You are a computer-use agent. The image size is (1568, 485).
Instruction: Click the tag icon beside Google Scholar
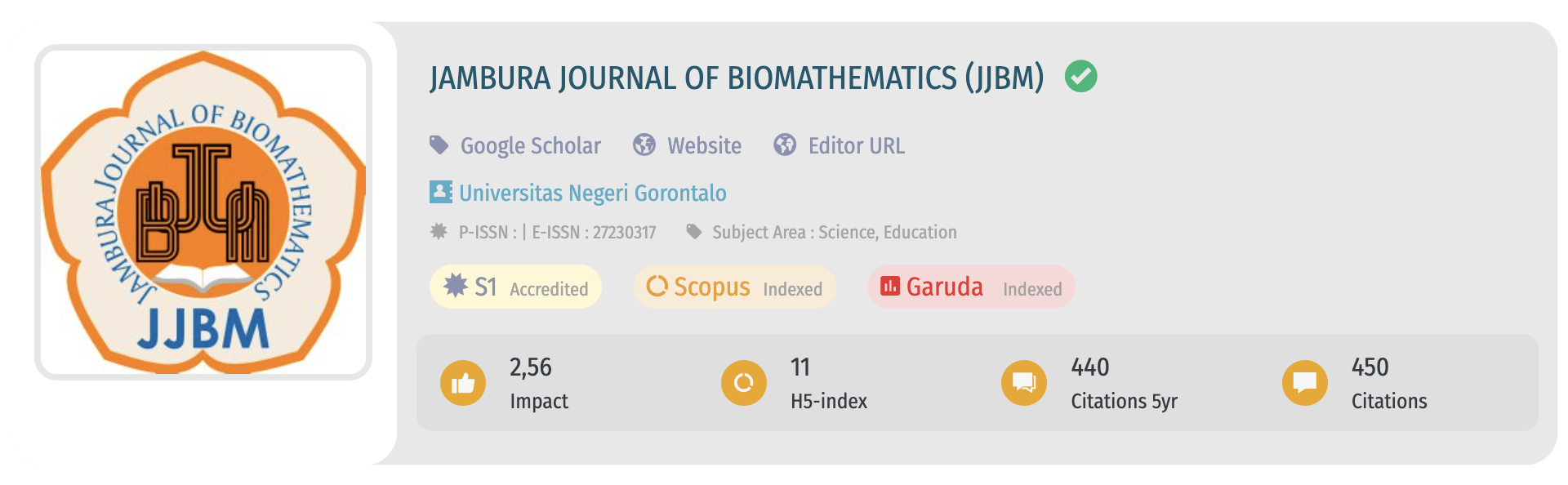point(439,145)
